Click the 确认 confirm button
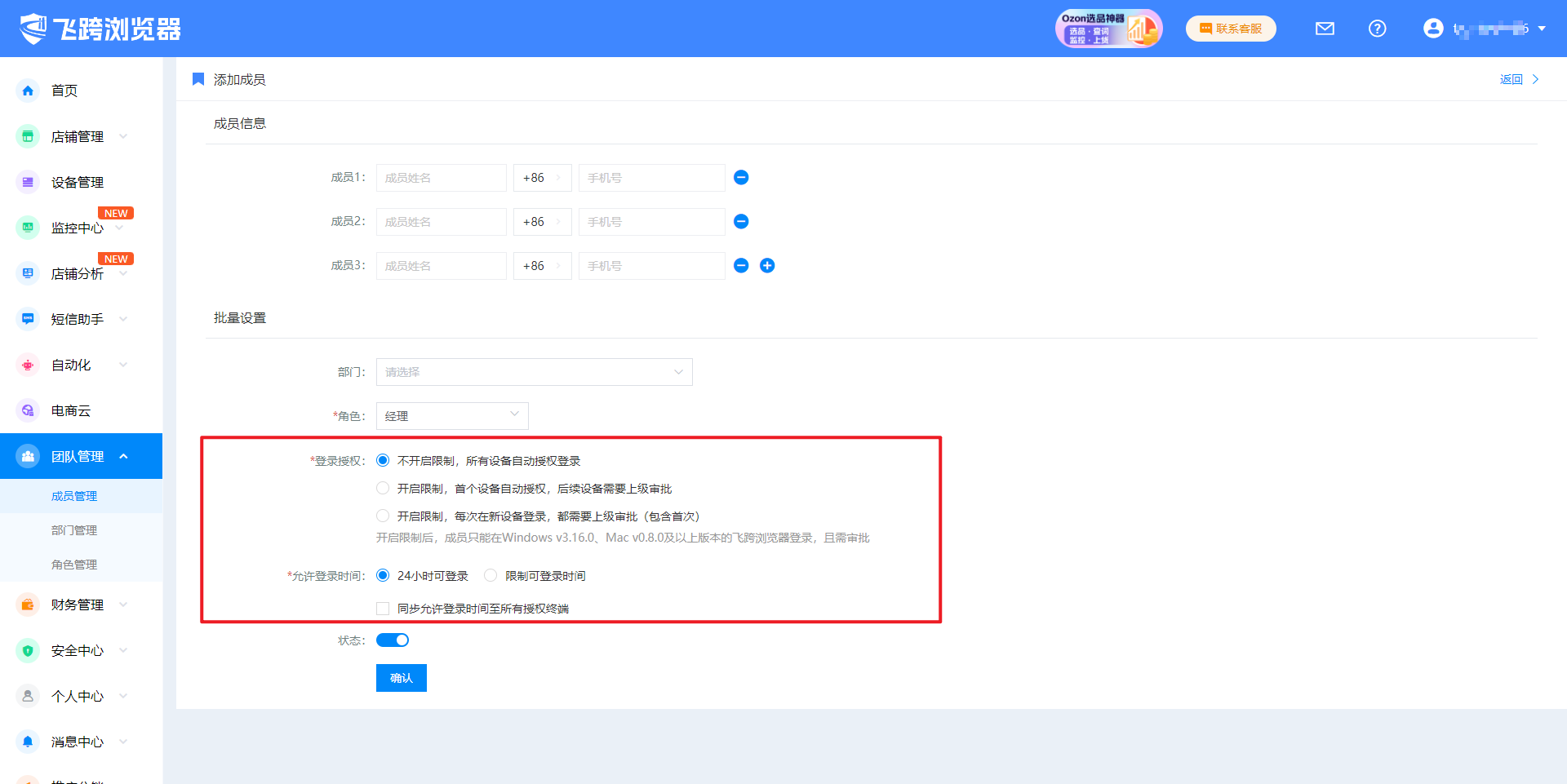1567x784 pixels. pos(401,678)
